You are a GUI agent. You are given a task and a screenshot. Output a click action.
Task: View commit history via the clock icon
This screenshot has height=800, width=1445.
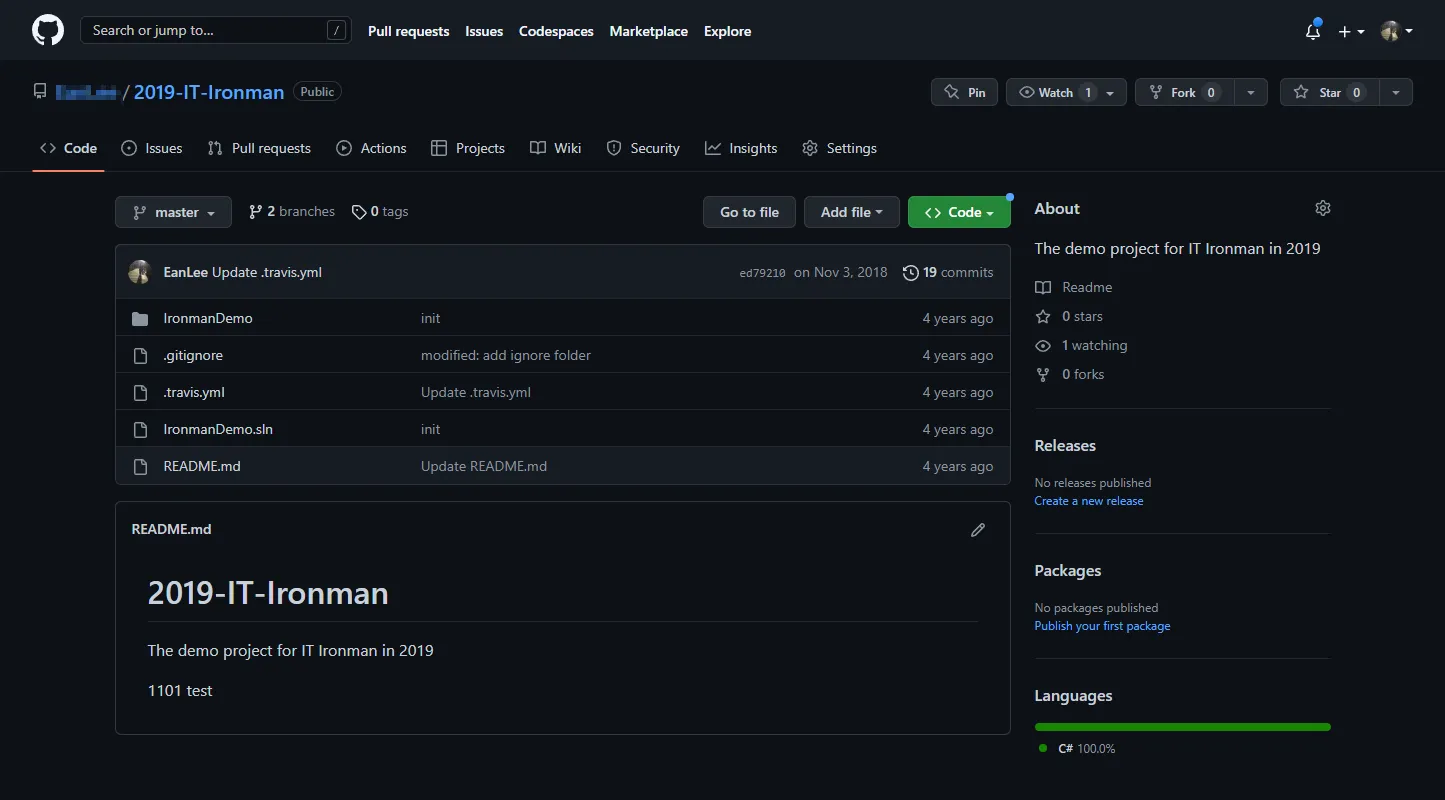click(x=910, y=272)
